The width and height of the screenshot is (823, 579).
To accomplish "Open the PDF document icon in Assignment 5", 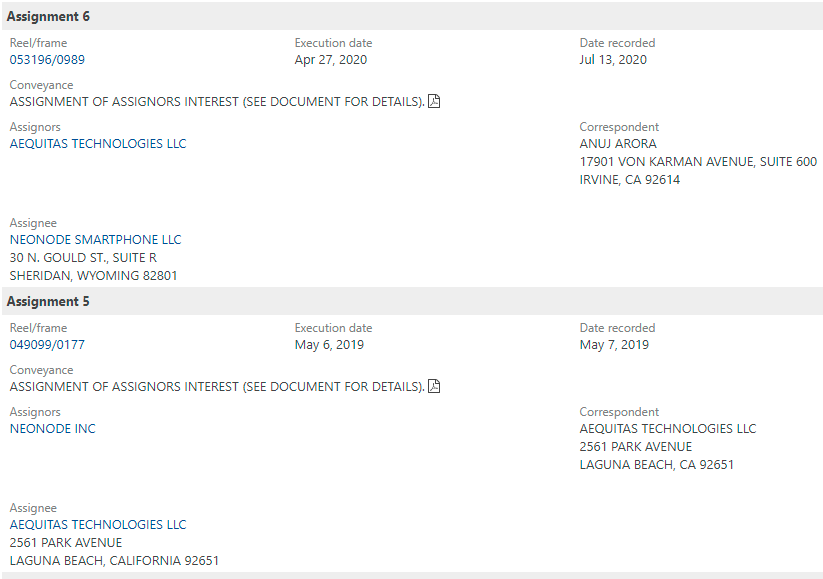I will click(x=434, y=386).
